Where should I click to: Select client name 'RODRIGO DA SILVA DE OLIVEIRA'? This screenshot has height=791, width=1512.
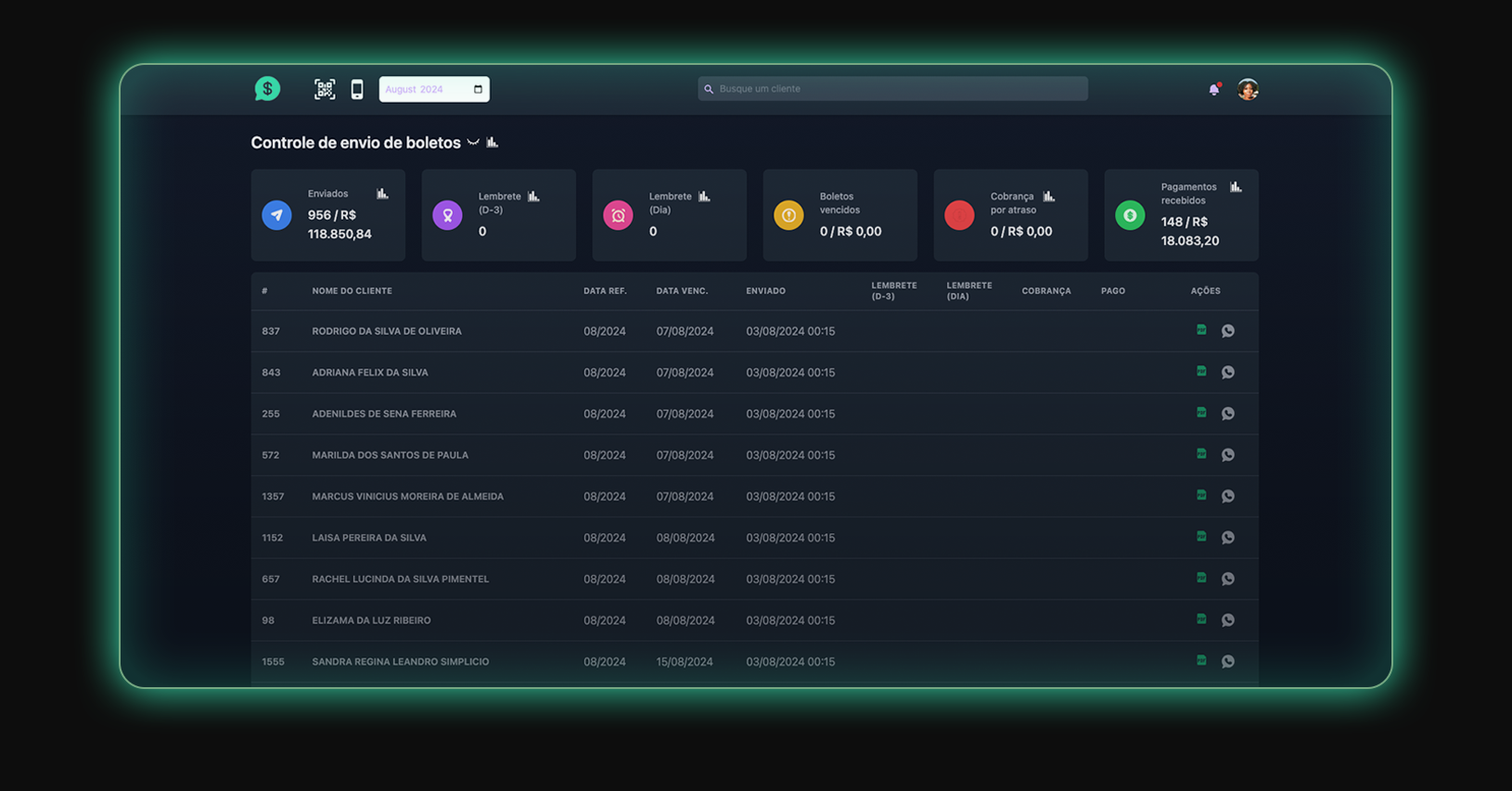(x=387, y=331)
